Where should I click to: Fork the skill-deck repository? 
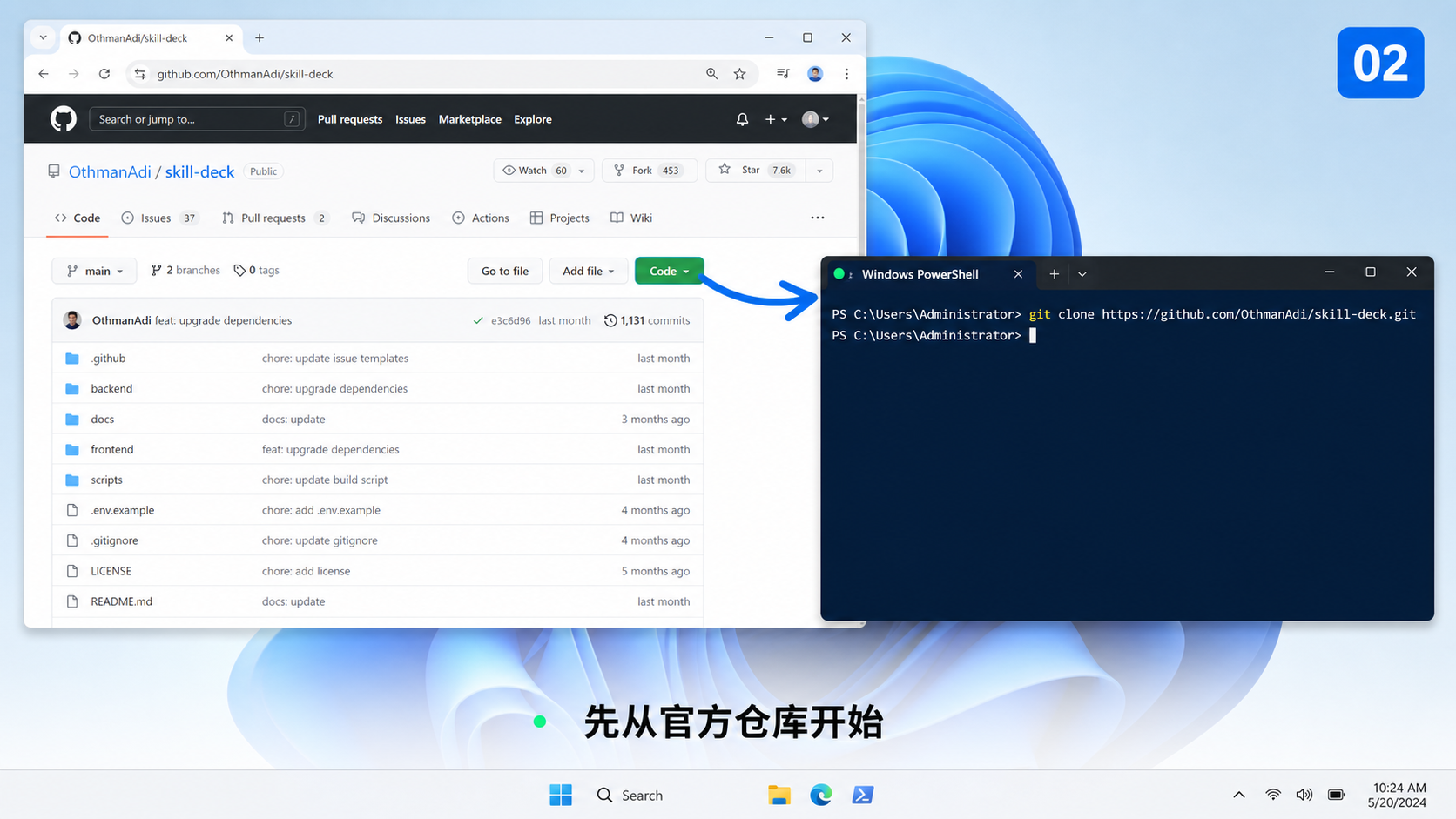pos(650,171)
